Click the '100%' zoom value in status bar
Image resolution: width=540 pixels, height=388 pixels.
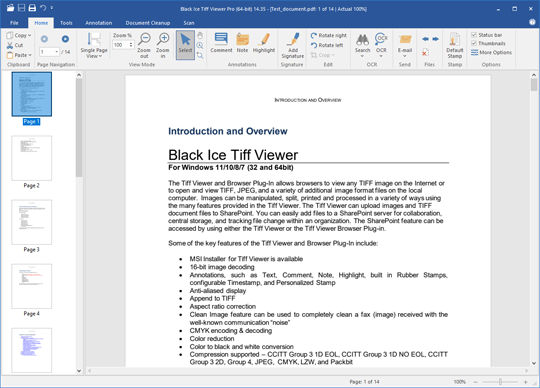(459, 382)
